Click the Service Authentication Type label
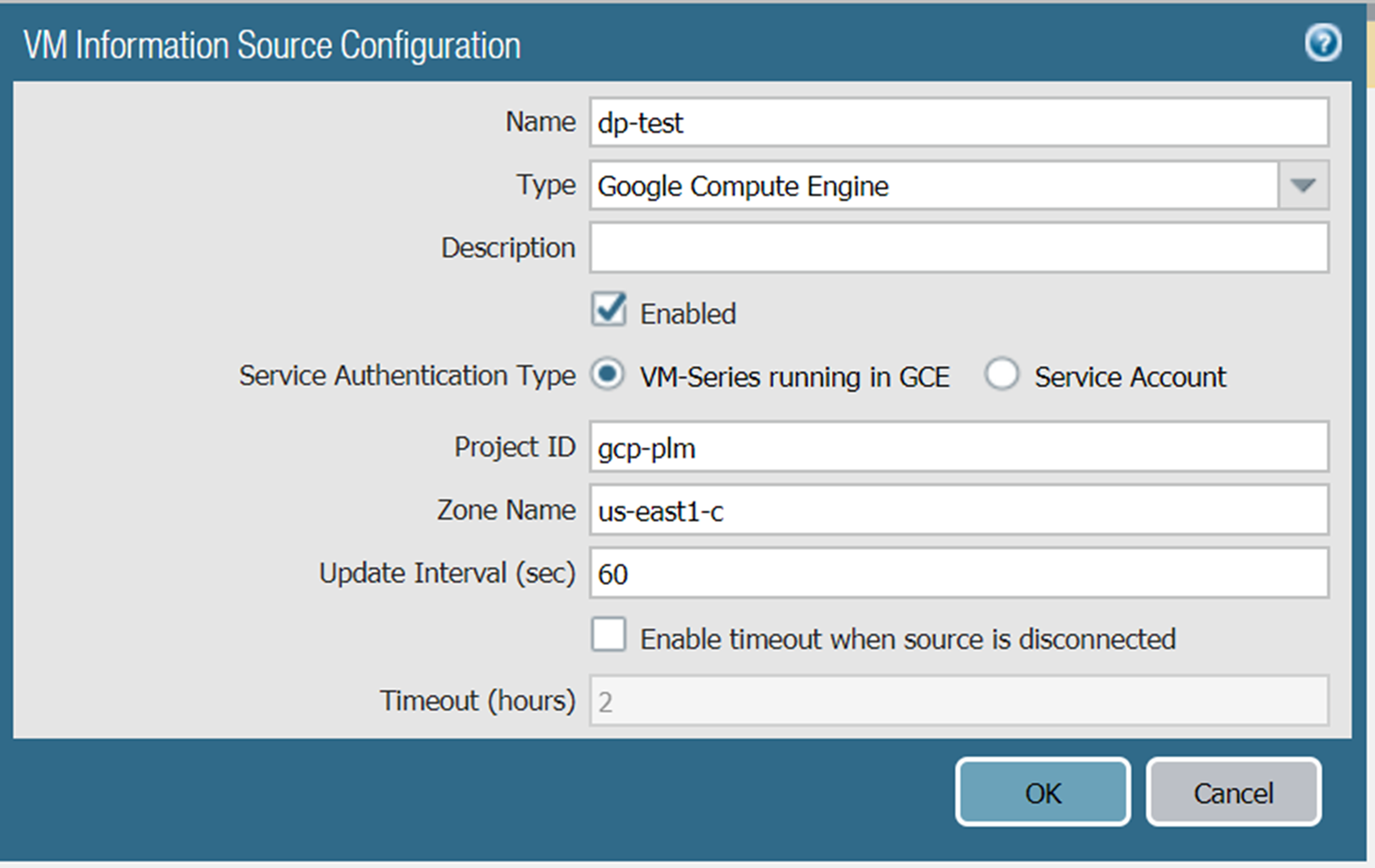 pyautogui.click(x=407, y=376)
